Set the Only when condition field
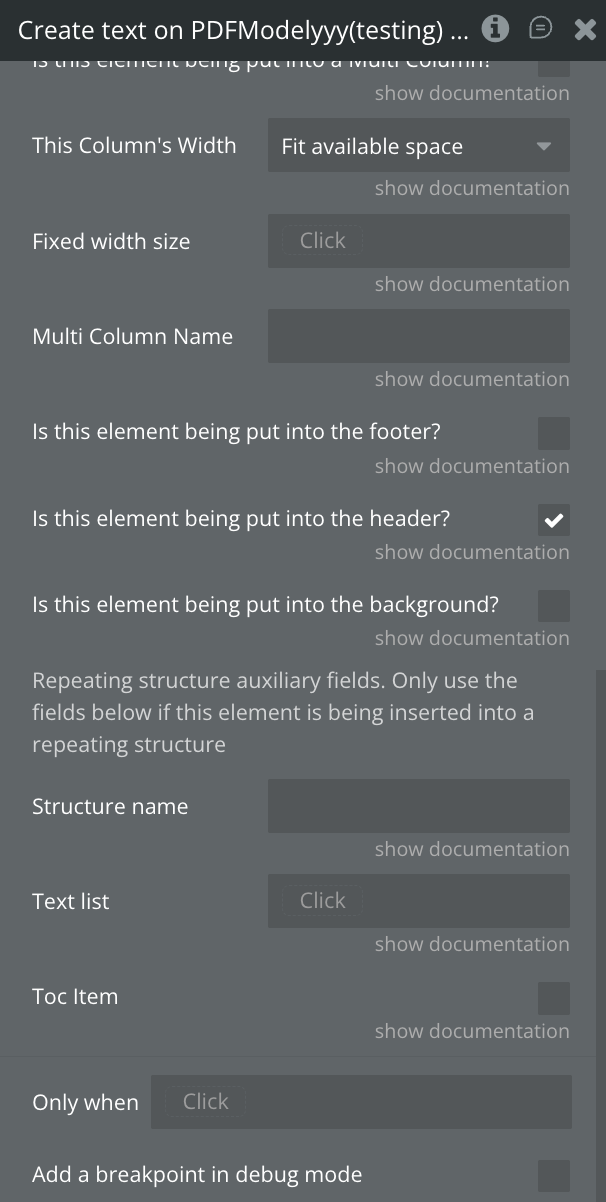The image size is (606, 1202). 361,1102
